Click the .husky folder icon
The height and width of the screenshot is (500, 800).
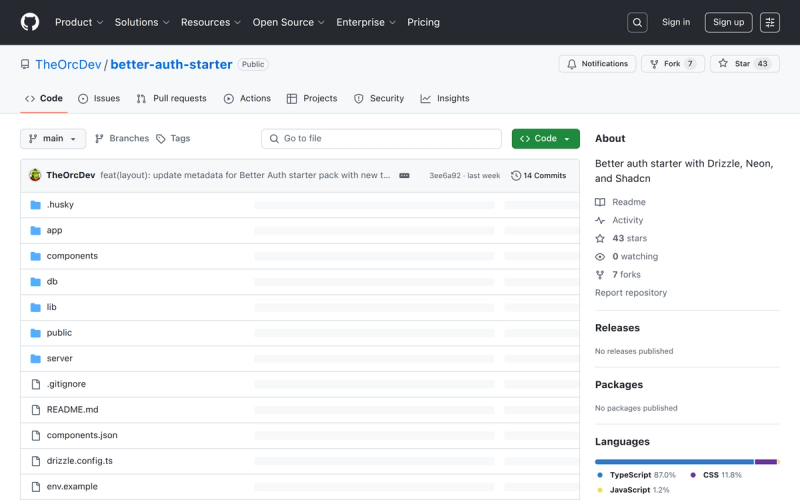tap(35, 205)
